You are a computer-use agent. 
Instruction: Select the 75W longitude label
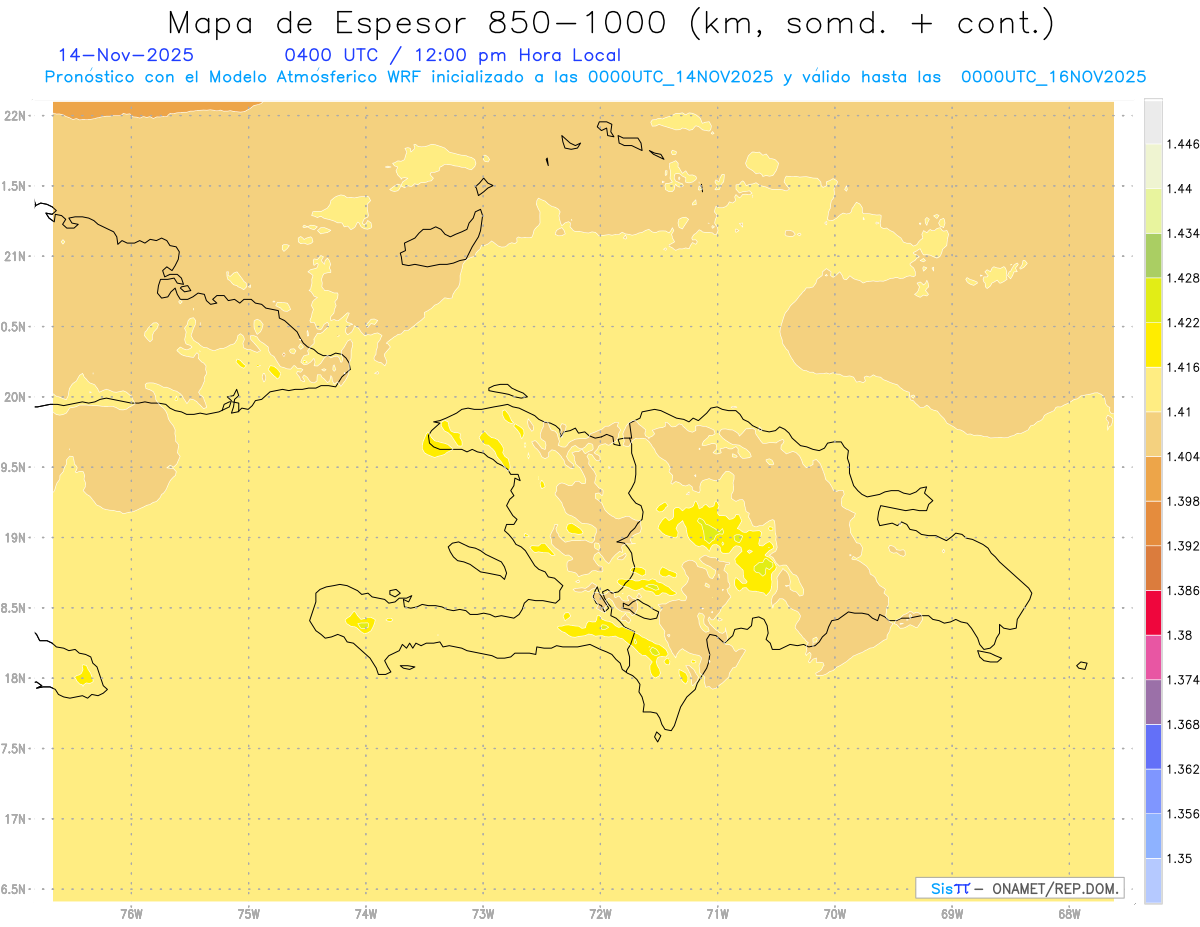[x=249, y=914]
